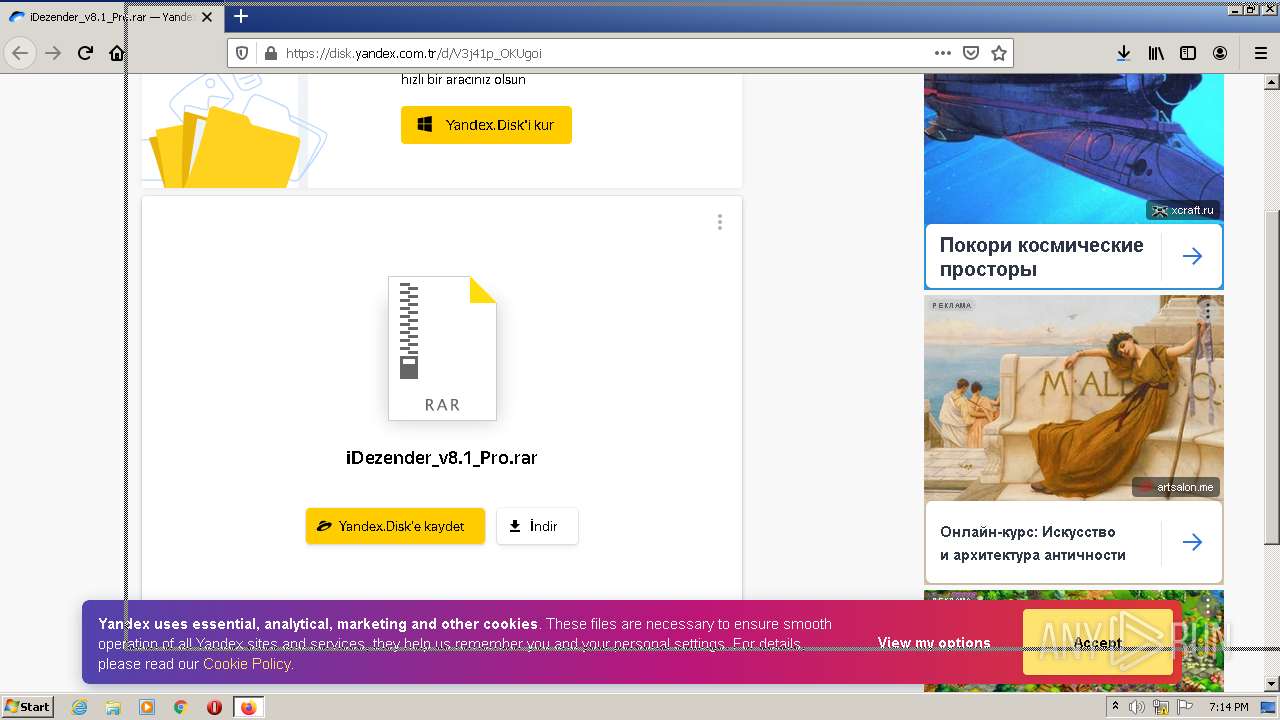Open Windows Explorer from the taskbar
The width and height of the screenshot is (1280, 720).
tap(113, 707)
